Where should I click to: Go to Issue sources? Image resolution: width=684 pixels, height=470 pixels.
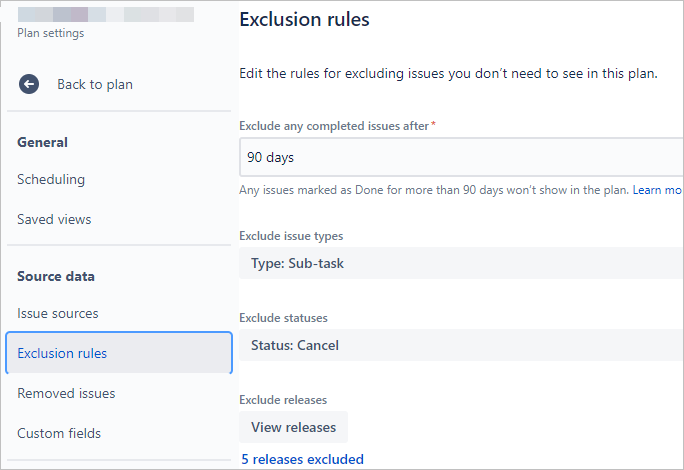(58, 313)
